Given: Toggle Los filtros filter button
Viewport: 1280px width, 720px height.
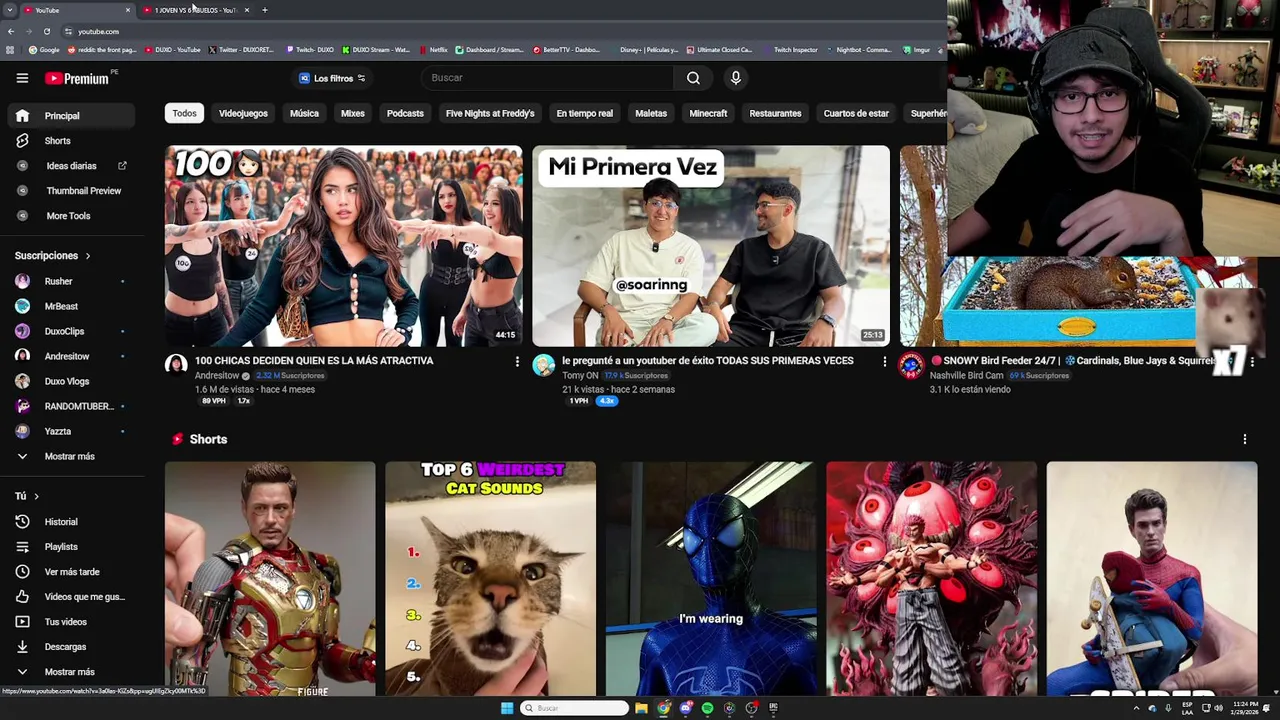Looking at the screenshot, I should pyautogui.click(x=332, y=78).
